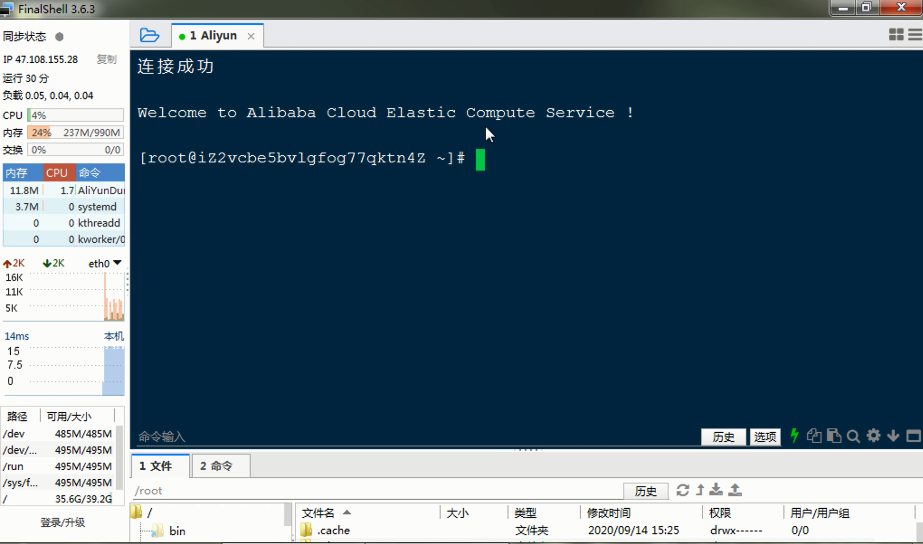Switch to the 2 命令 tab
This screenshot has height=544, width=923.
coord(215,466)
